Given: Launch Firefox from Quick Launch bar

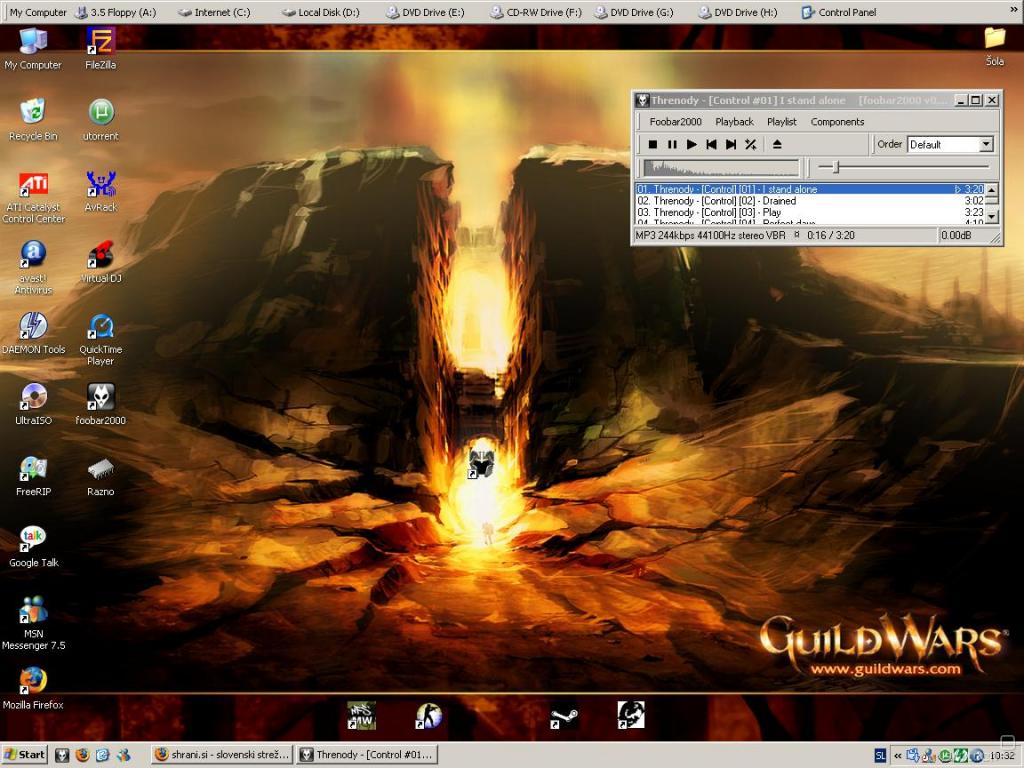Looking at the screenshot, I should [82, 755].
